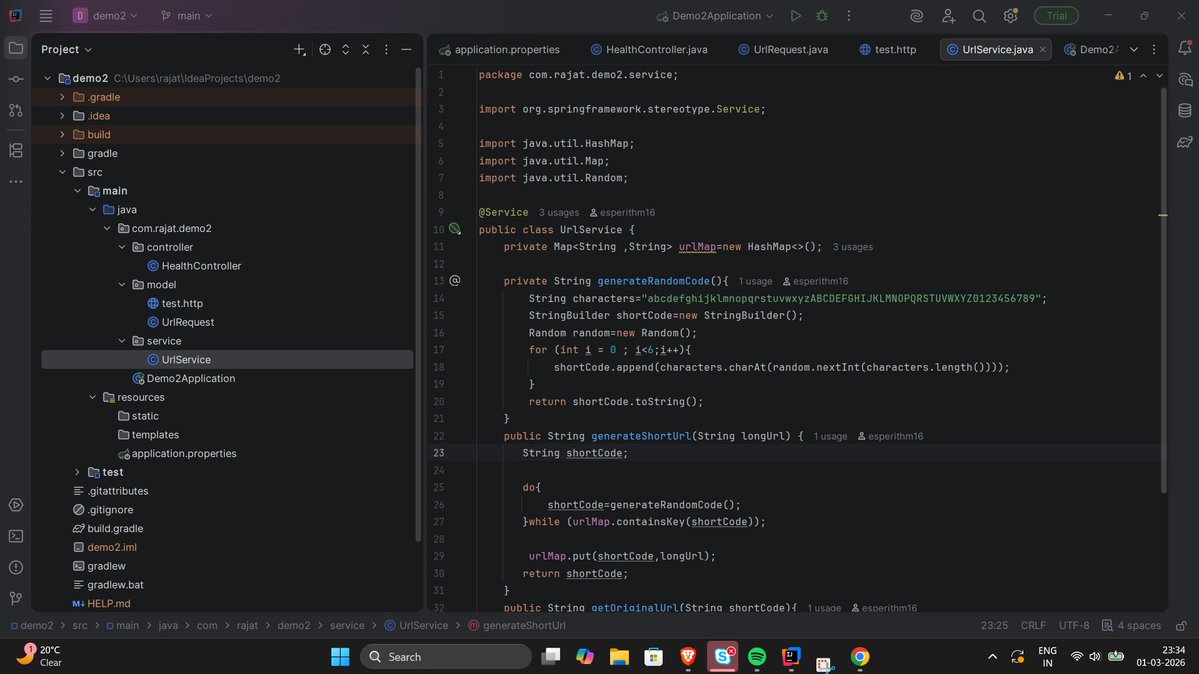Open the Commit tool window

coord(15,79)
